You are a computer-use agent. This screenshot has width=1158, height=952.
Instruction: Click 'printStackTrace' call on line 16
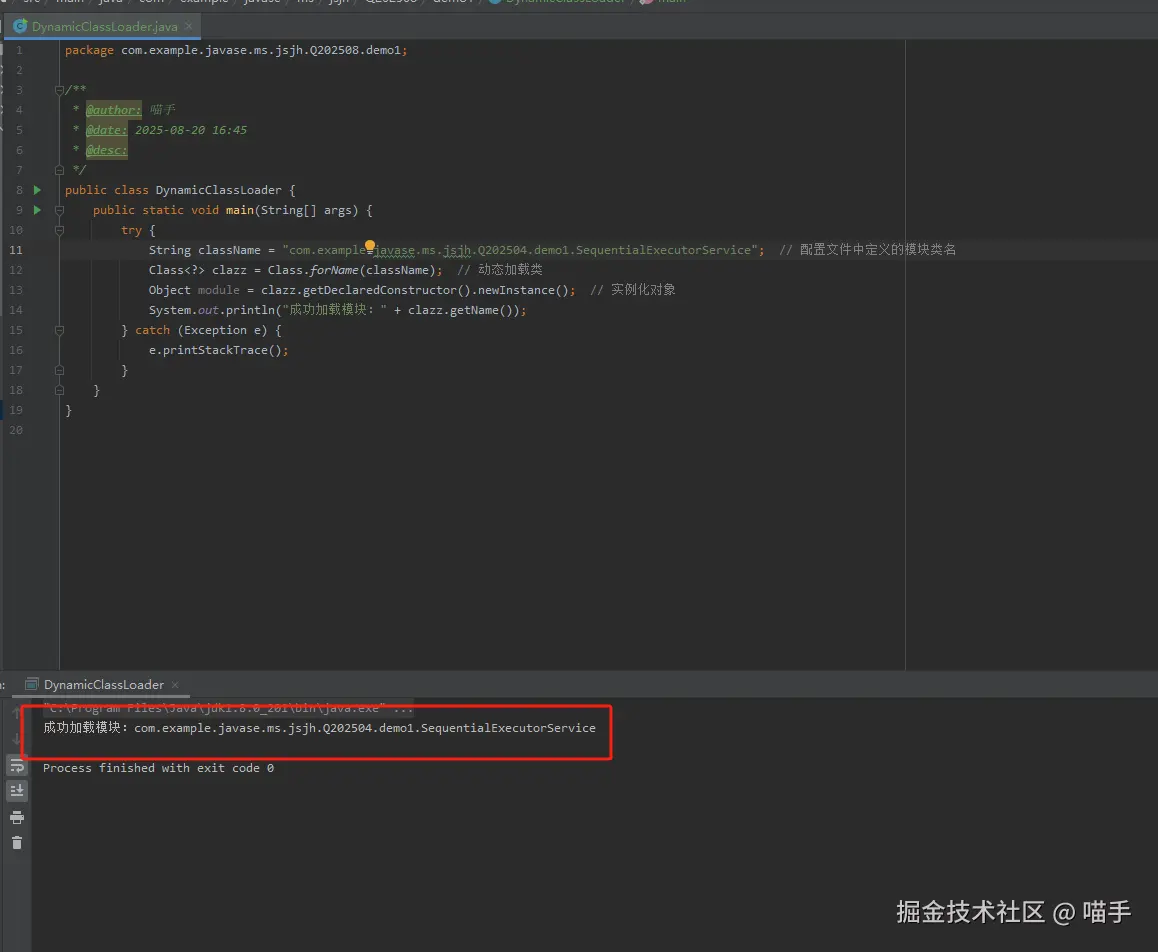[x=215, y=350]
